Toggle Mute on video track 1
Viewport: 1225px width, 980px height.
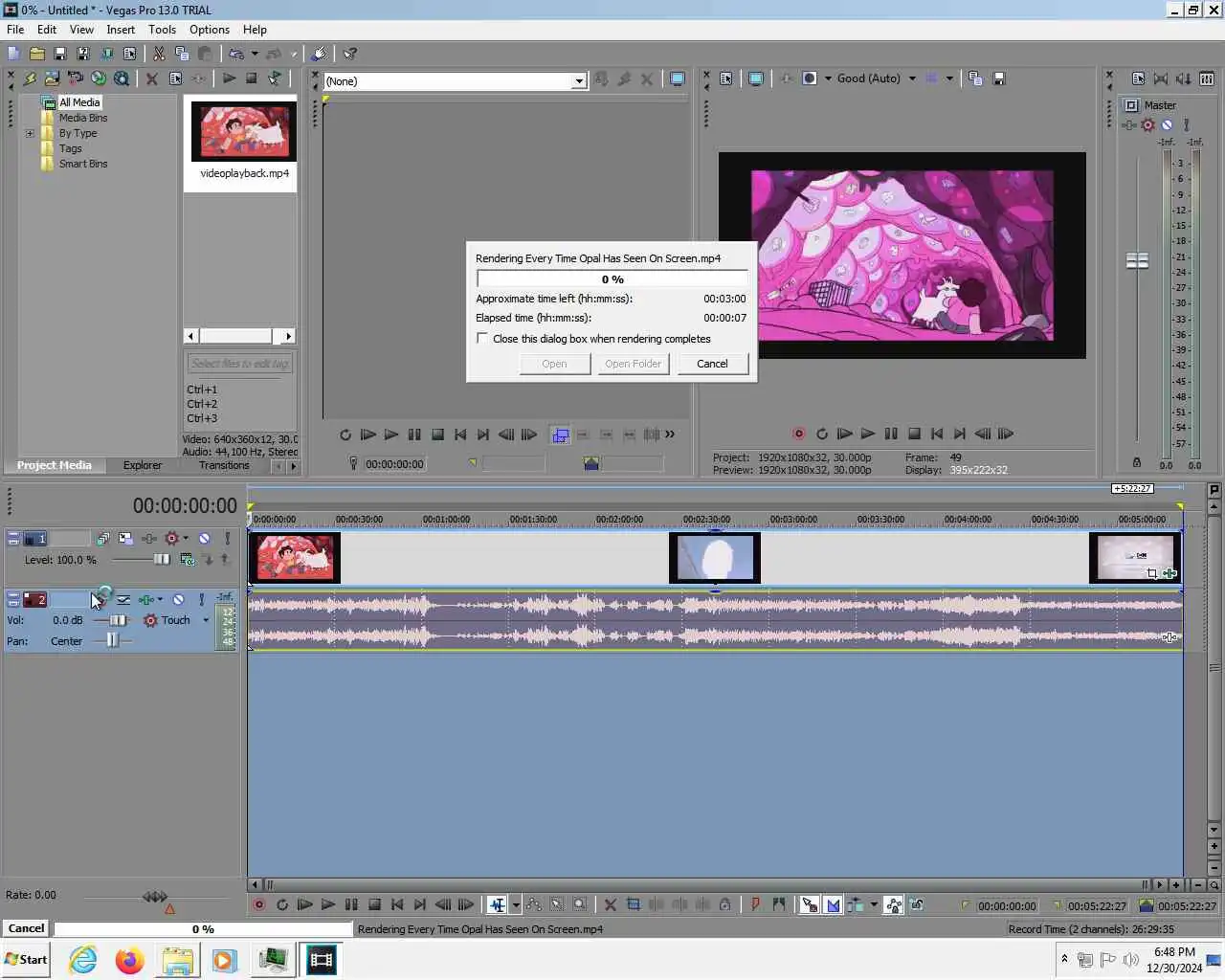(x=204, y=538)
